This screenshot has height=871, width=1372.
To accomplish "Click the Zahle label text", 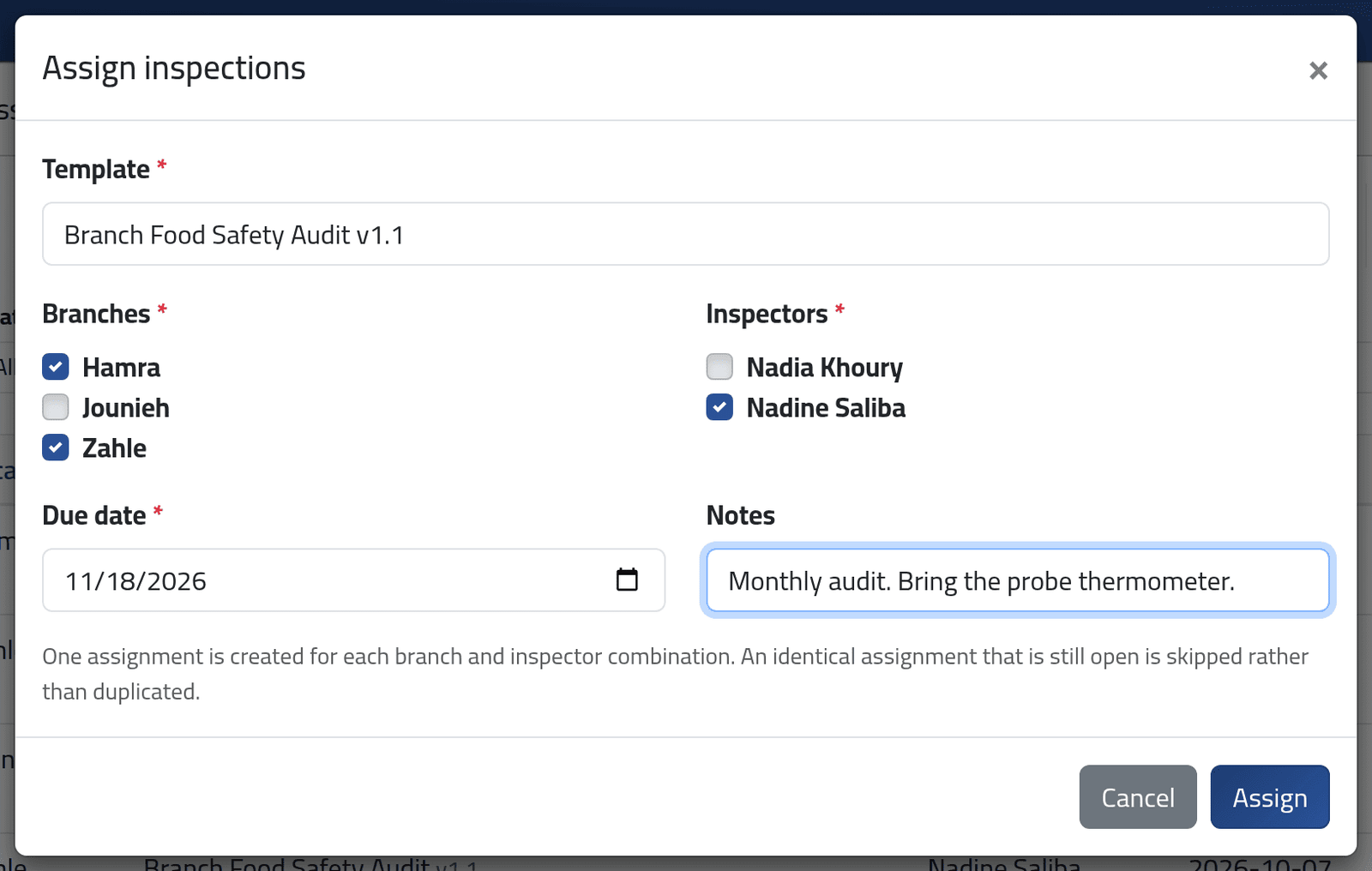I will point(114,448).
